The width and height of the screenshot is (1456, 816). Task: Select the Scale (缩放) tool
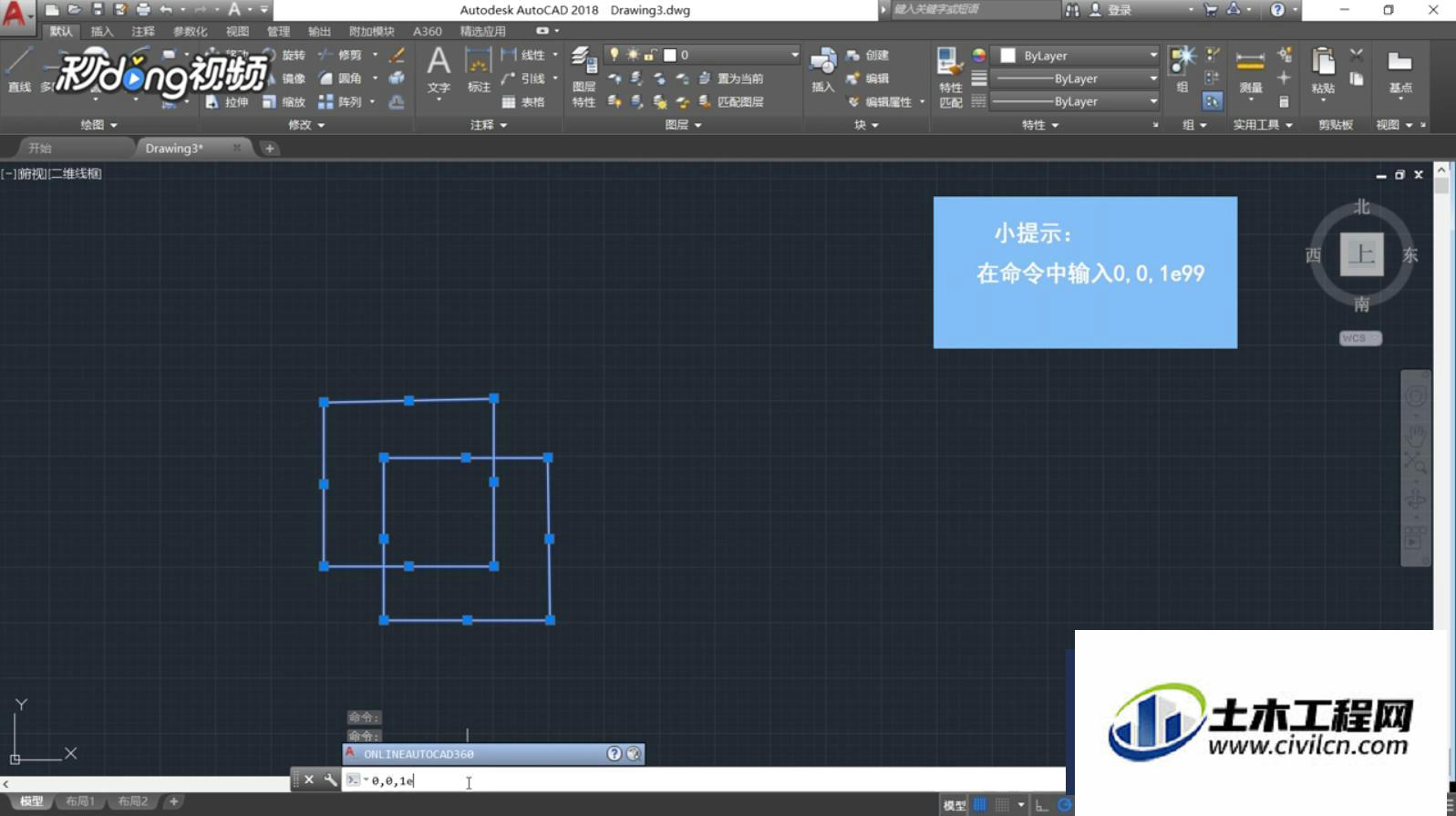point(284,102)
